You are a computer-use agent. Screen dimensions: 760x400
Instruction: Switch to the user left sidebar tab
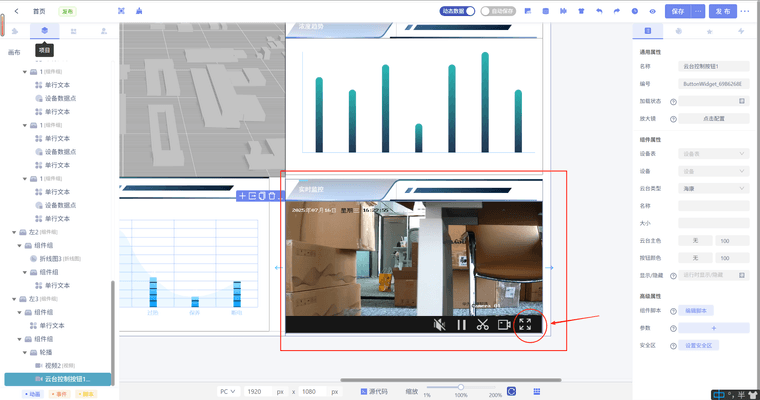click(x=104, y=31)
